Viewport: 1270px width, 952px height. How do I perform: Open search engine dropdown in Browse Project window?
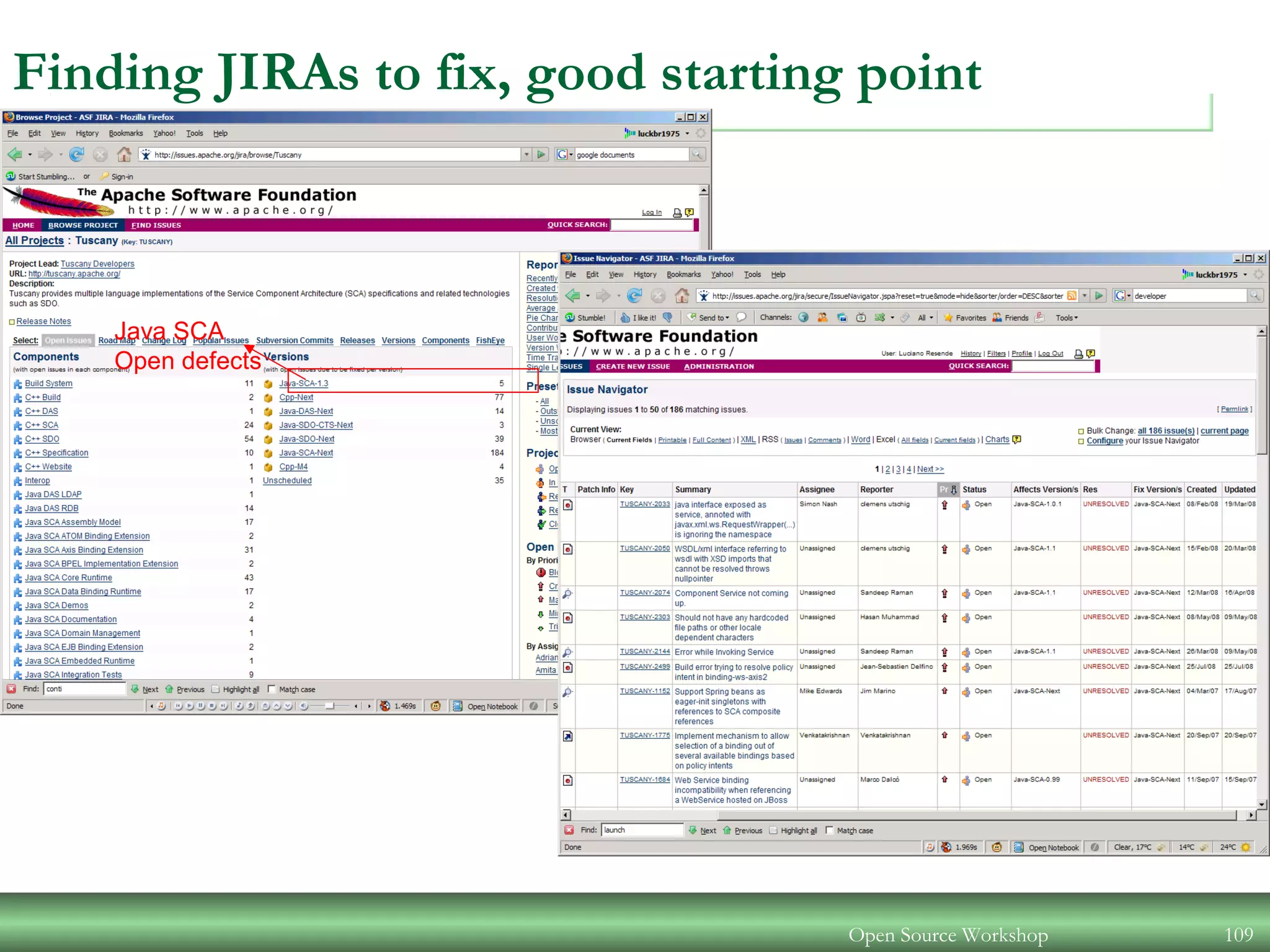(571, 154)
